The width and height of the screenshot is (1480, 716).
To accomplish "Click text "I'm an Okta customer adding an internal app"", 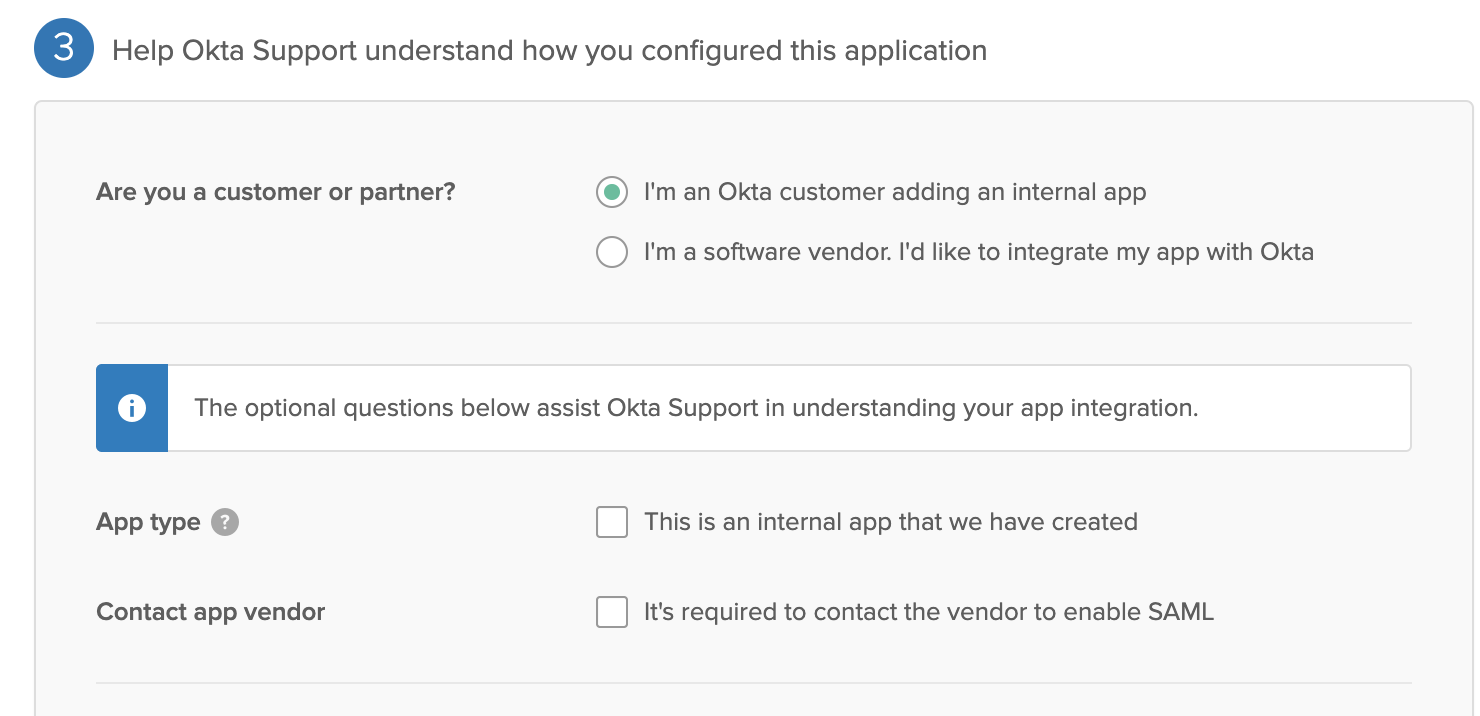I will [x=895, y=192].
